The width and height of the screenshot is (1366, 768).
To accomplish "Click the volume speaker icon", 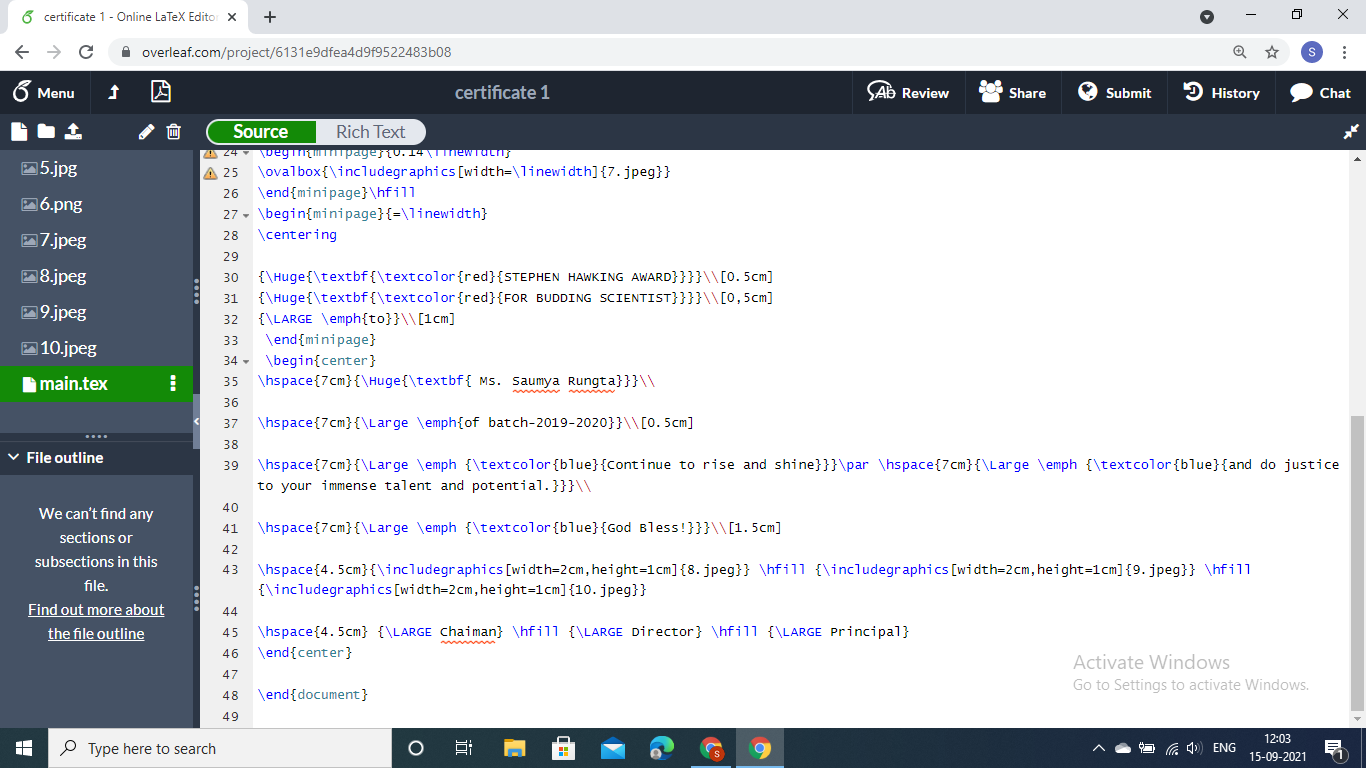I will [1194, 748].
